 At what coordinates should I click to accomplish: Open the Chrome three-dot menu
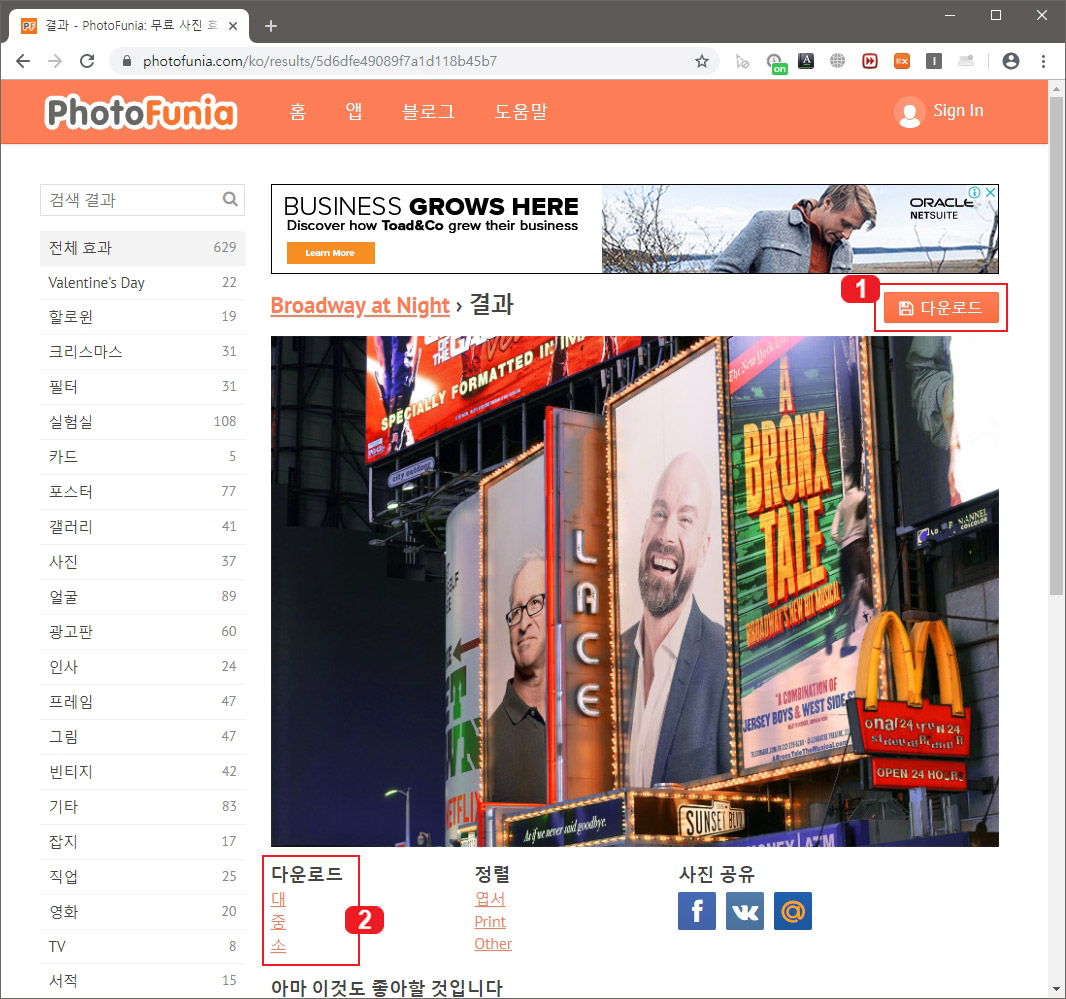[x=1043, y=61]
